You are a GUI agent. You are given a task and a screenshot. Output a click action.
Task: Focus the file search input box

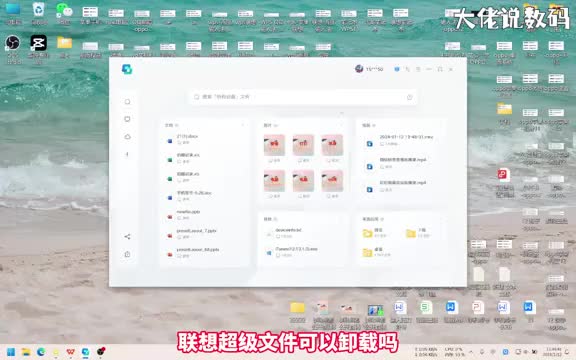point(302,97)
